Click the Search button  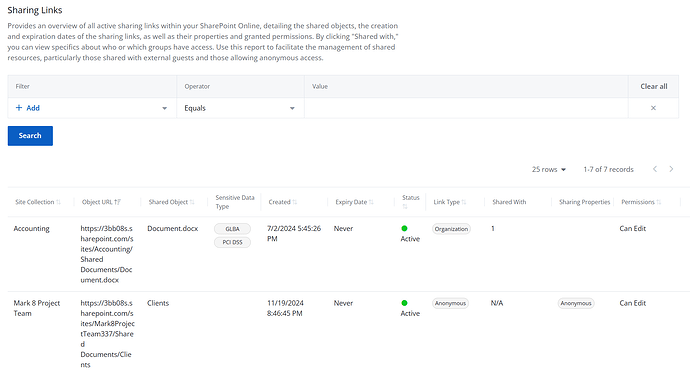click(30, 136)
